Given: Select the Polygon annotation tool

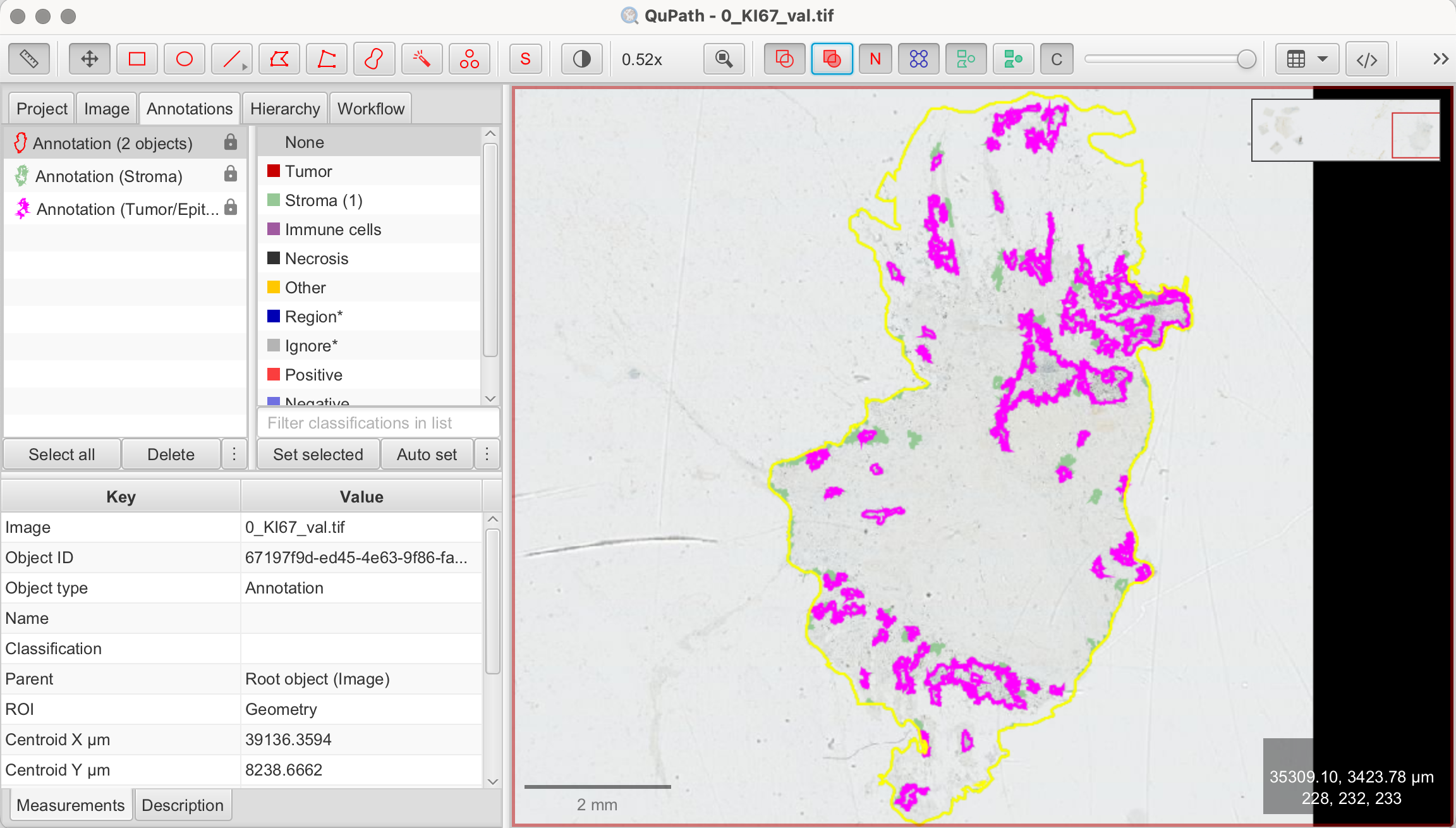Looking at the screenshot, I should coord(279,59).
